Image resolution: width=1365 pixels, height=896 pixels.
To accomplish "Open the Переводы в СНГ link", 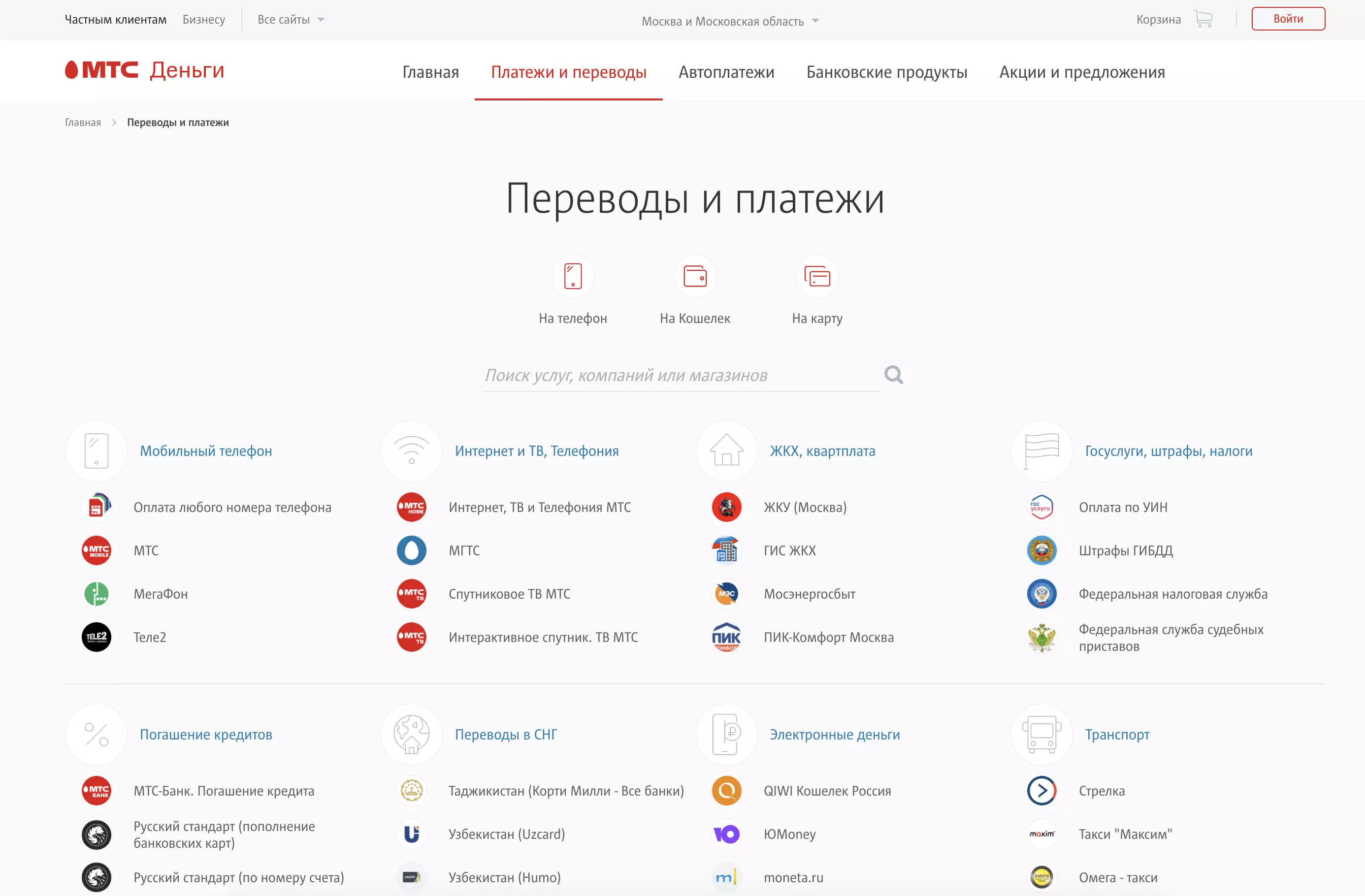I will (505, 735).
